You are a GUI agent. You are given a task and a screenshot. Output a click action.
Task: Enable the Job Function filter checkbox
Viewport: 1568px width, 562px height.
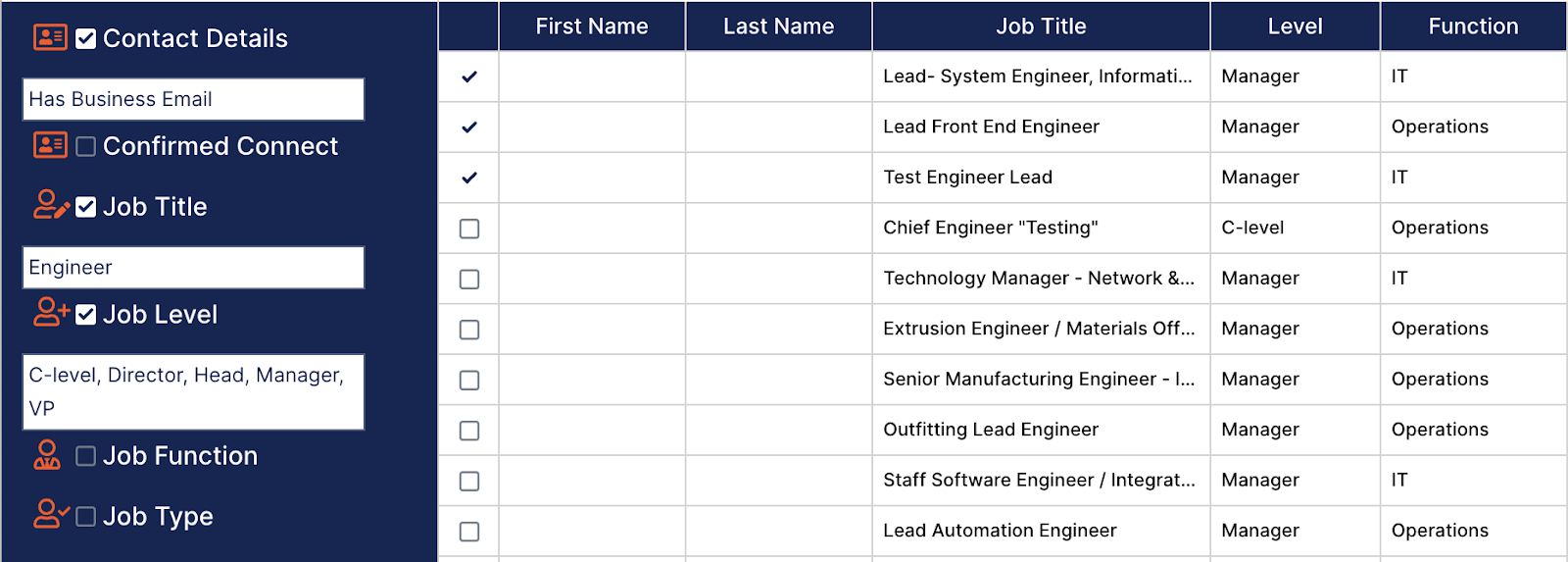[x=86, y=456]
